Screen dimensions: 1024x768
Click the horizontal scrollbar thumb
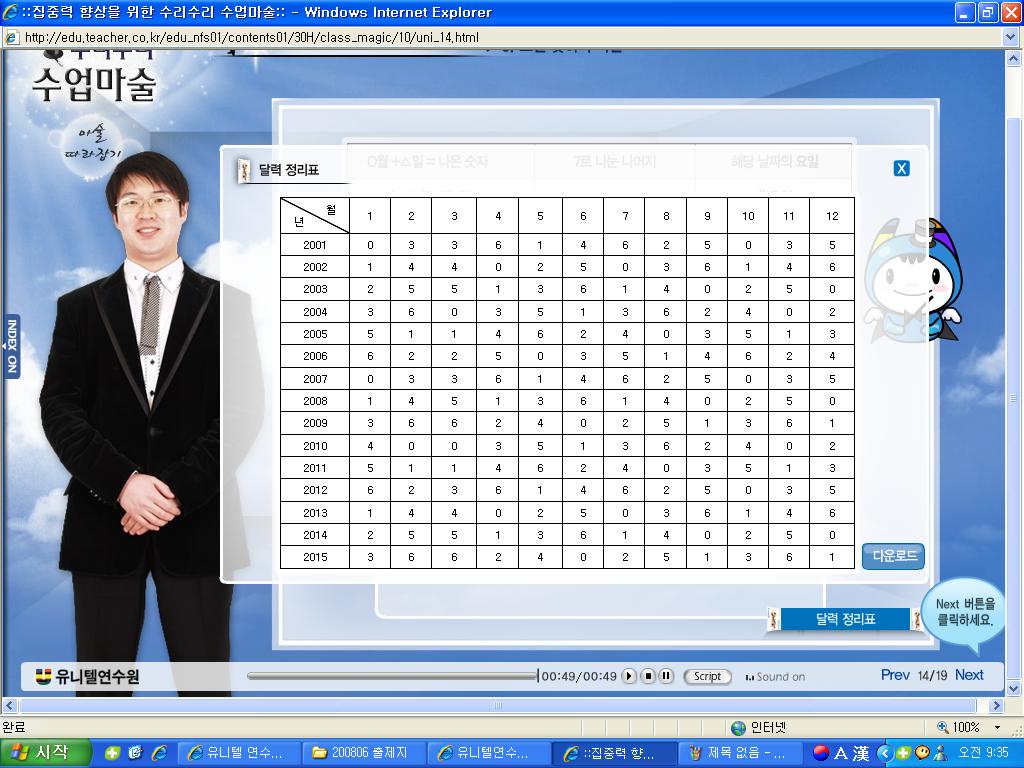coord(498,705)
